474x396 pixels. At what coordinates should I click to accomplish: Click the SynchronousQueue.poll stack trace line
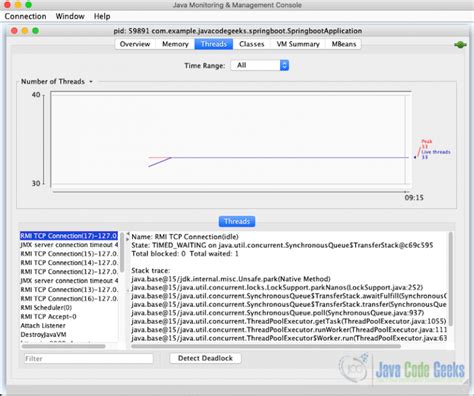pyautogui.click(x=278, y=313)
